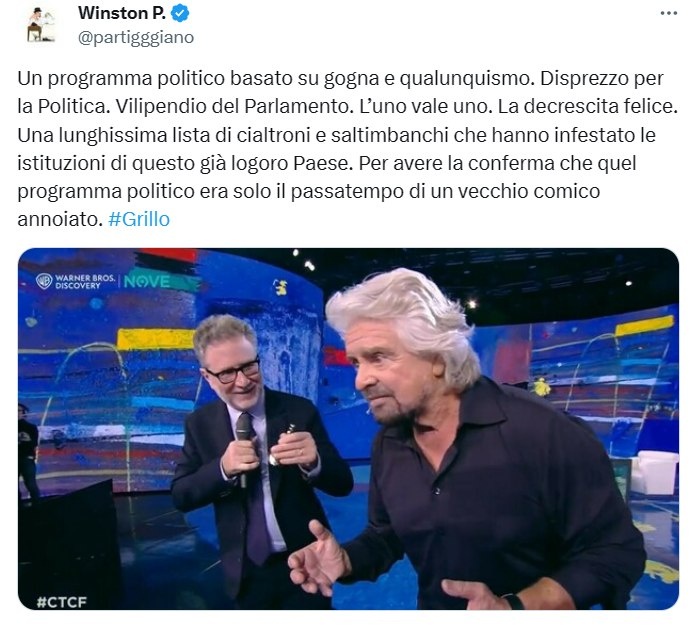This screenshot has width=691, height=627.
Task: Click the NOVE channel logo in photo
Action: point(147,281)
